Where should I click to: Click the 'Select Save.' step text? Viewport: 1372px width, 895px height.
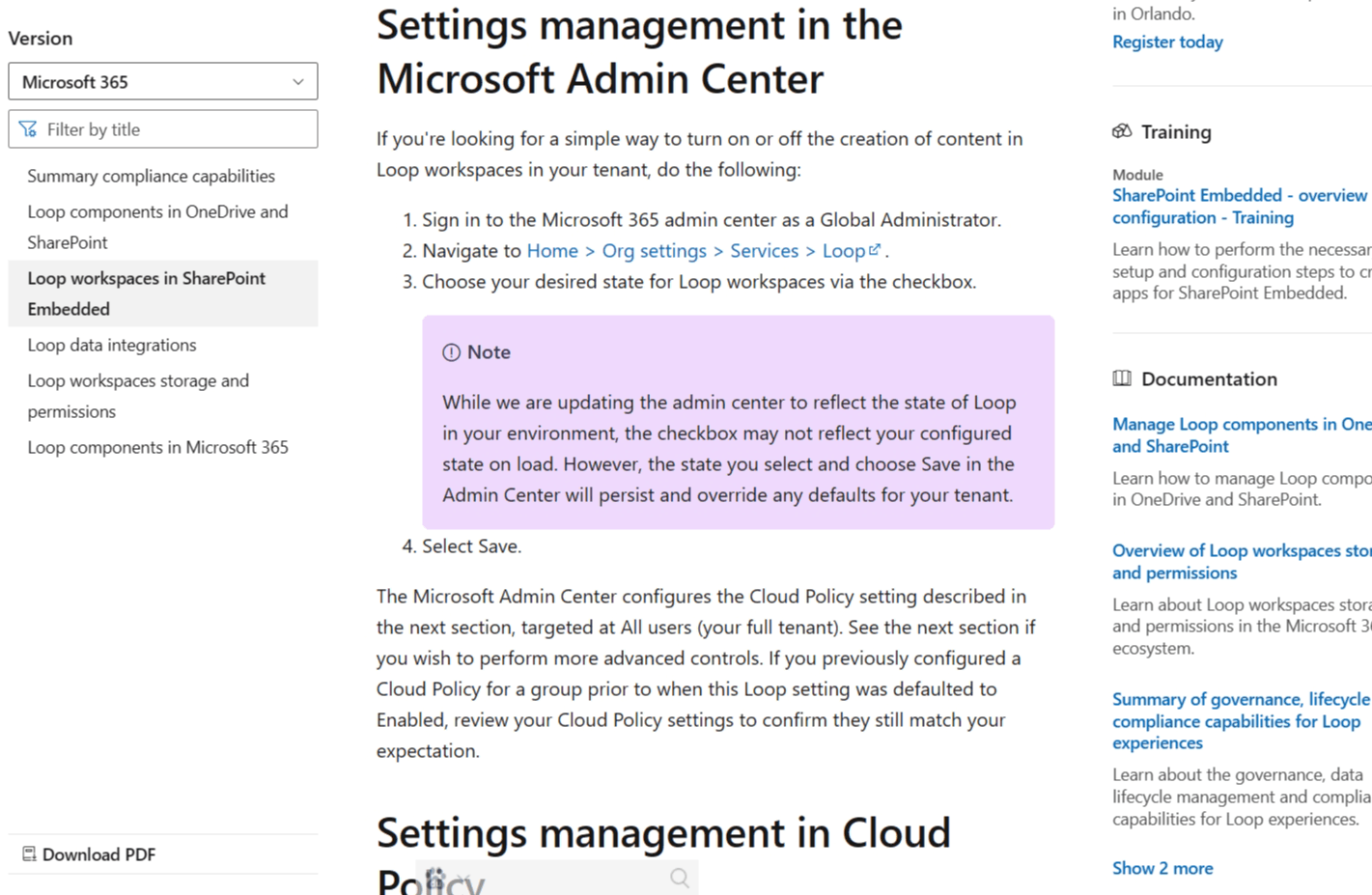point(471,546)
